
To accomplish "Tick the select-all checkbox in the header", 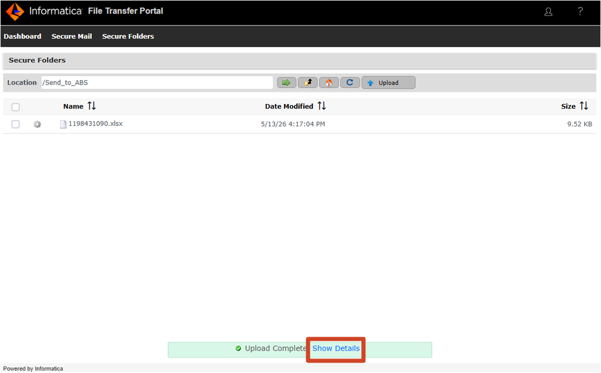I will [16, 107].
